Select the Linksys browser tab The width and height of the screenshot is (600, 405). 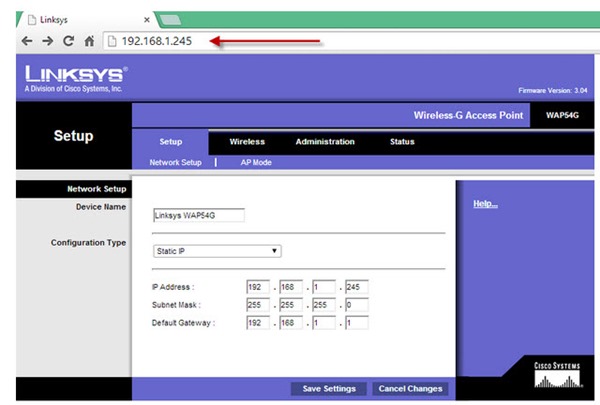tap(86, 20)
